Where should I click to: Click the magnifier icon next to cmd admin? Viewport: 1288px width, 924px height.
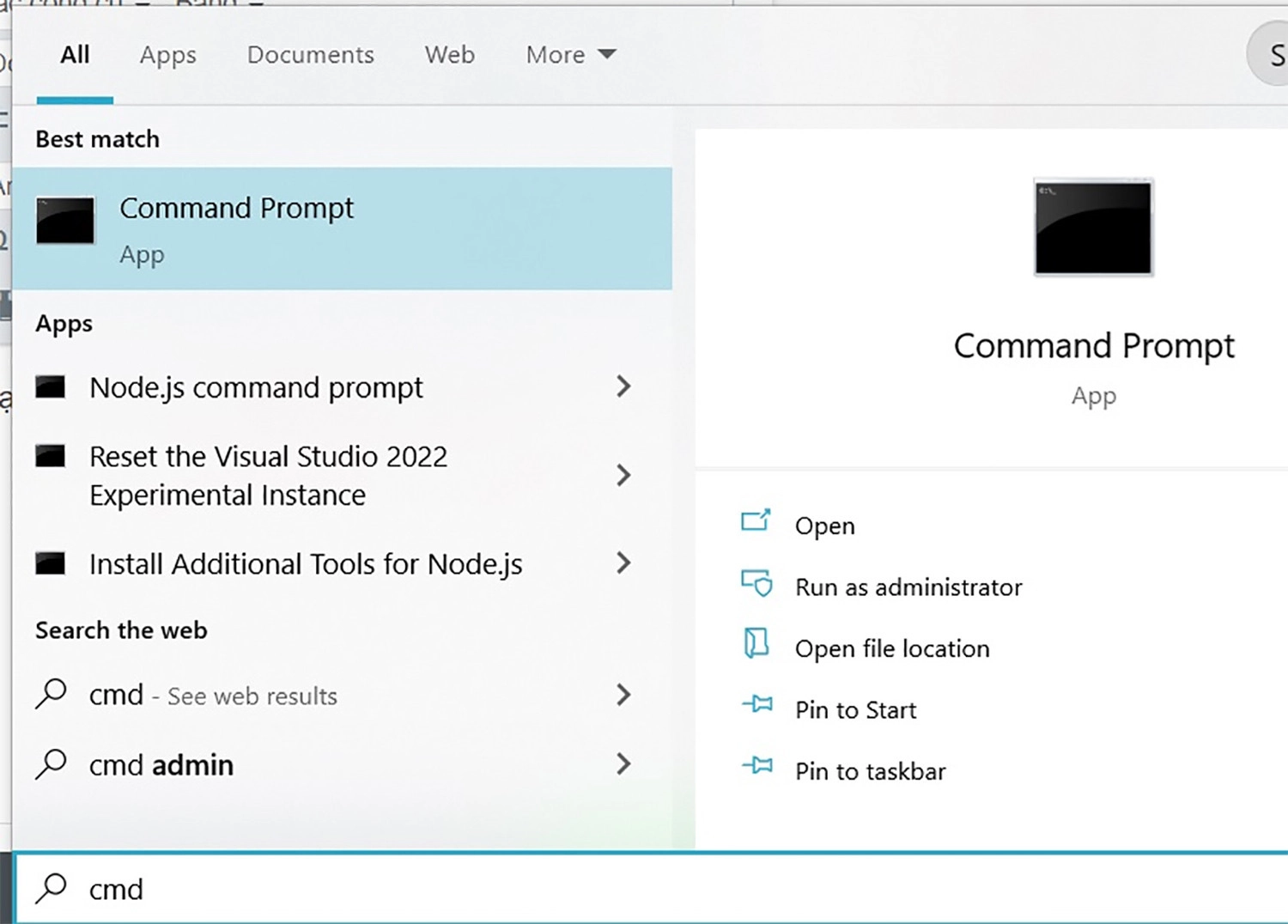click(x=51, y=763)
